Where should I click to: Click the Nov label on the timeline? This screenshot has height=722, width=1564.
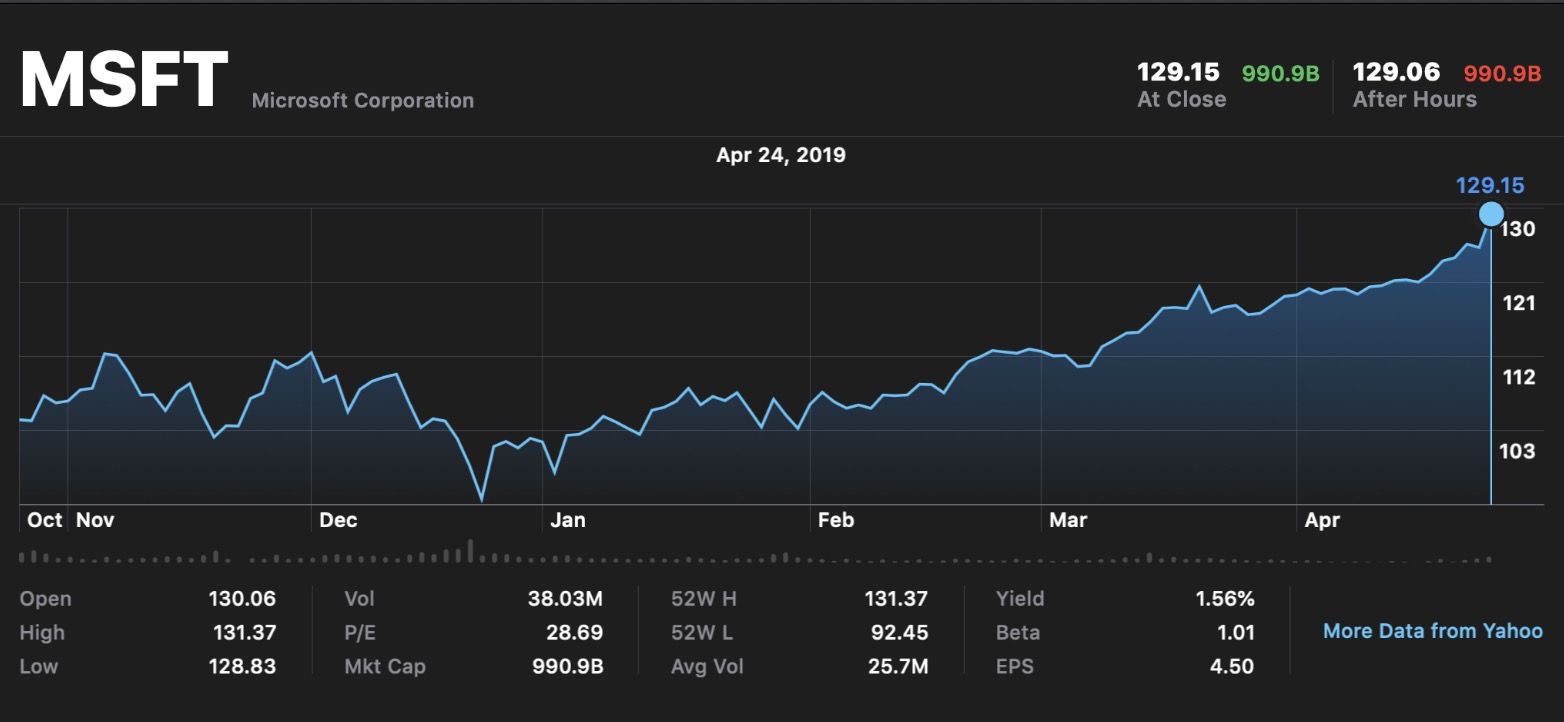95,520
